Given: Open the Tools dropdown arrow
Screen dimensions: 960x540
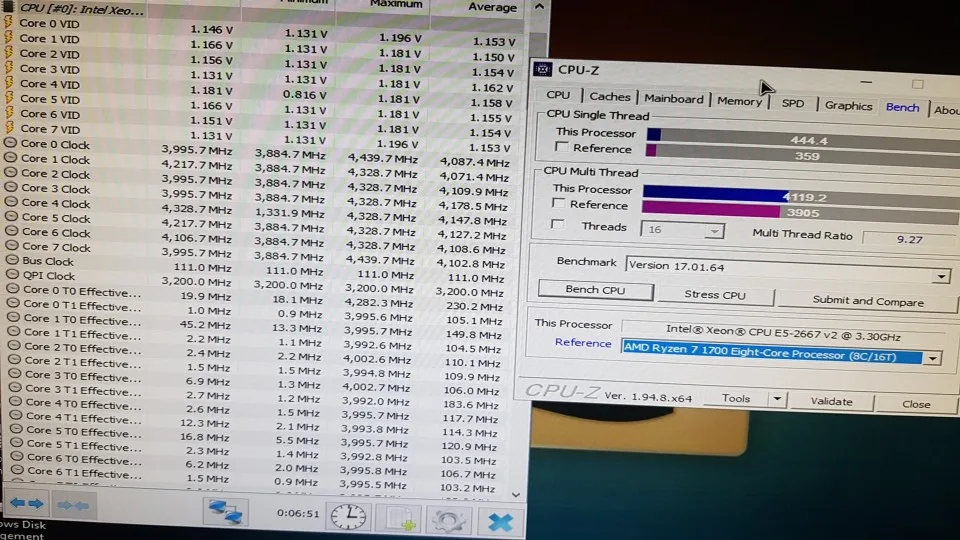Looking at the screenshot, I should coord(777,399).
